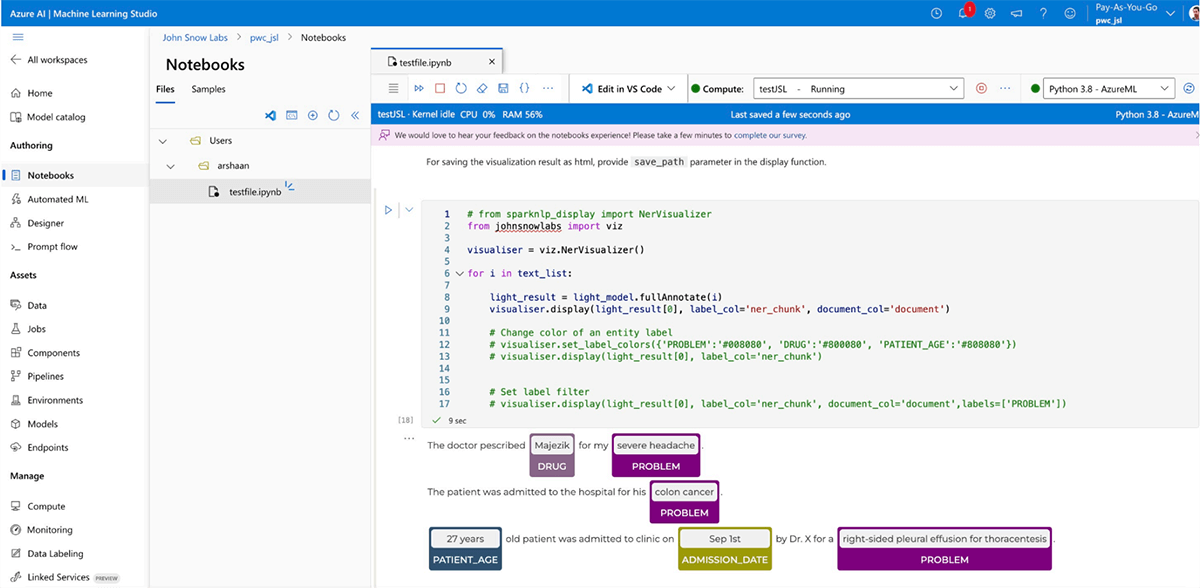Open notifications bell in the top bar
This screenshot has width=1200, height=588.
tap(963, 13)
